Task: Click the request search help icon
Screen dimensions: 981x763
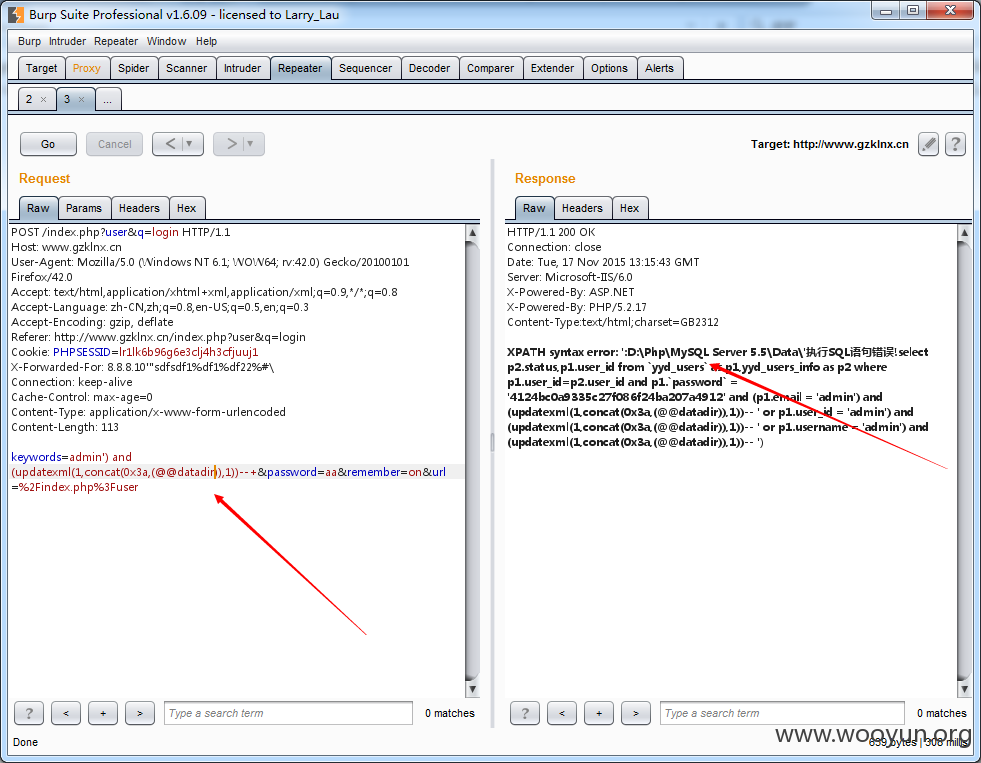Action: [29, 713]
